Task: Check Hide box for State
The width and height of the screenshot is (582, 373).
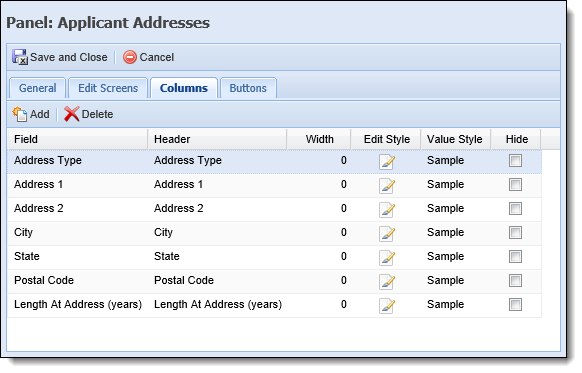Action: point(515,256)
